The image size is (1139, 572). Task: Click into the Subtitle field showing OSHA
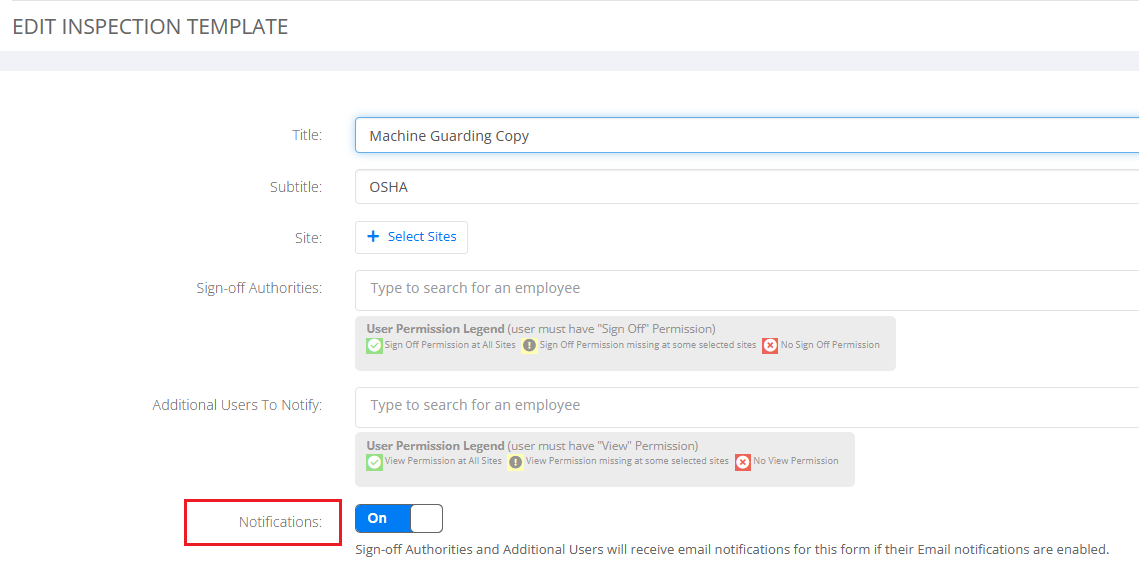click(747, 187)
